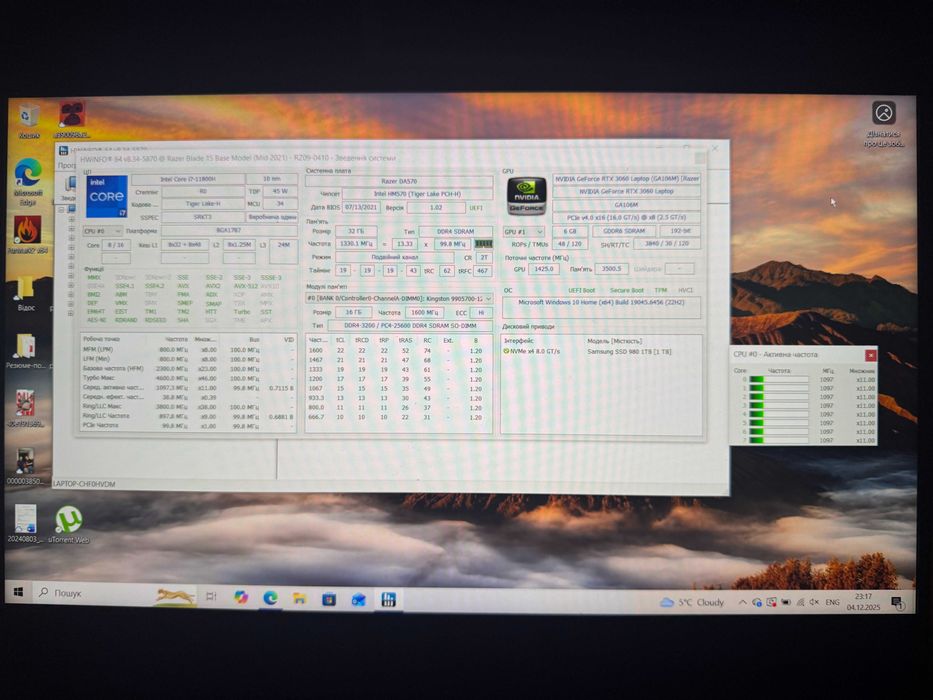Click the NVIDIA GeForce logo
Image resolution: width=933 pixels, height=700 pixels.
(x=526, y=196)
